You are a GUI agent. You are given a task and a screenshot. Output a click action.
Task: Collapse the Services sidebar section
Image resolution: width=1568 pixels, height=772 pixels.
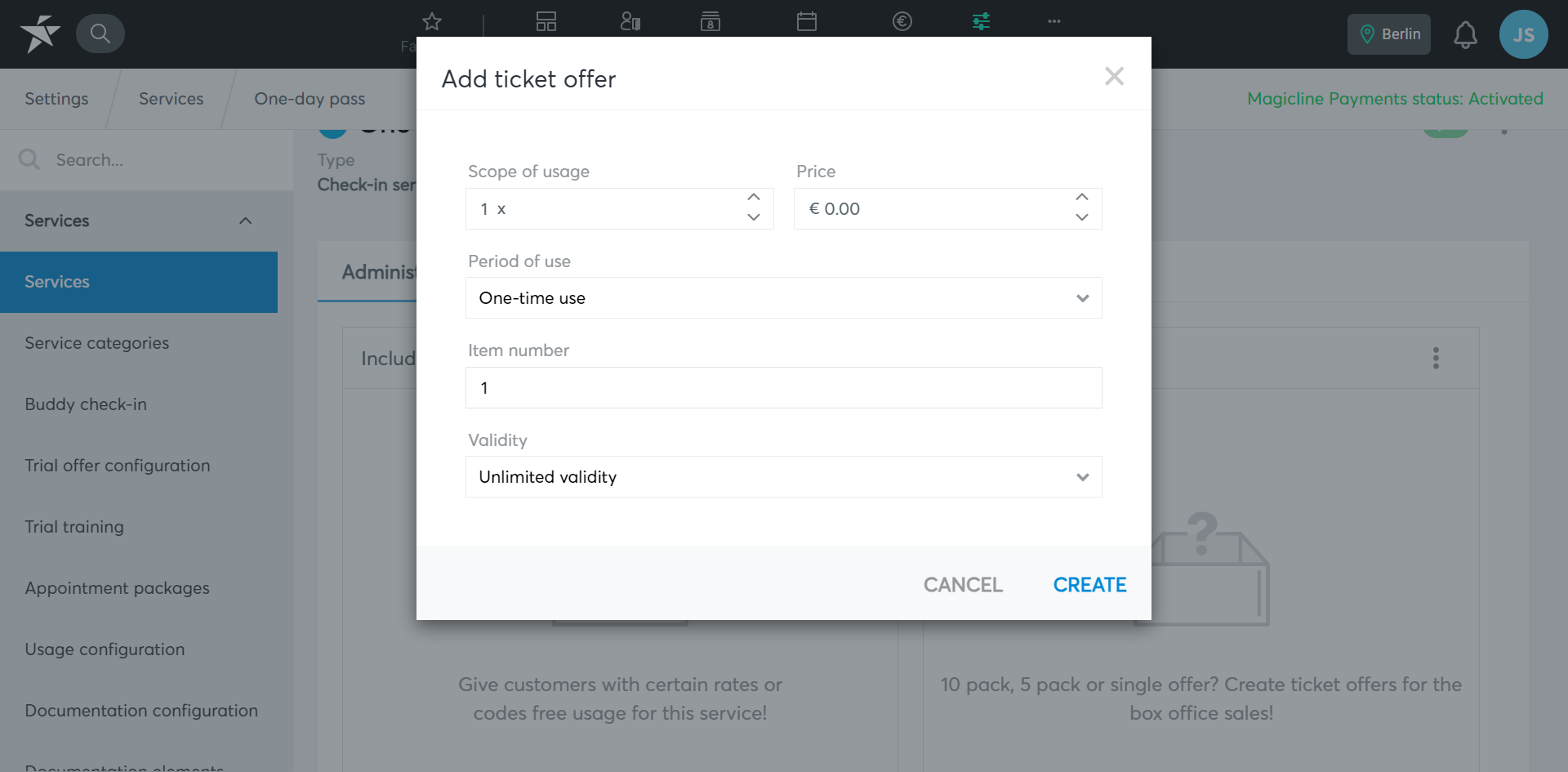(245, 221)
